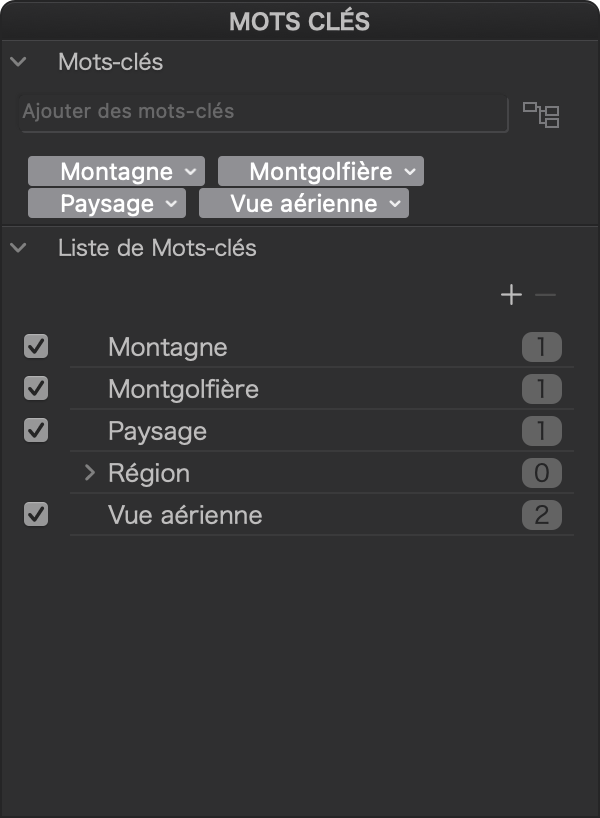
Task: Collapse the Liste de Mots-clés section
Action: 18,247
